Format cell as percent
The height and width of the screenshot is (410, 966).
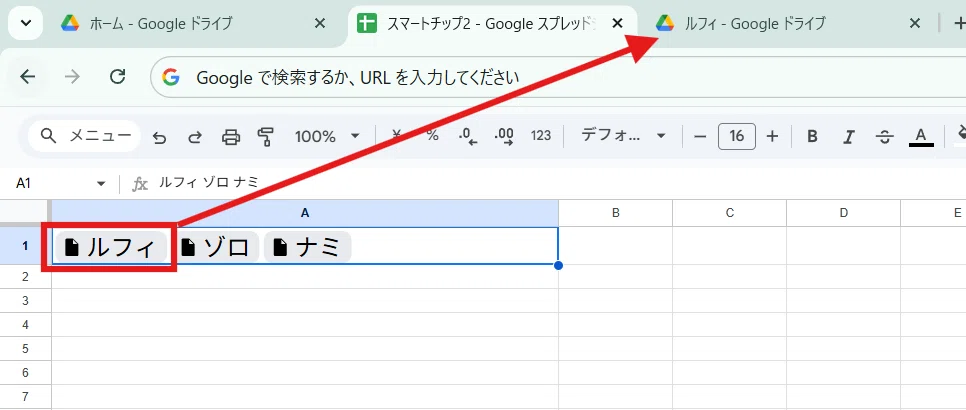[x=432, y=136]
